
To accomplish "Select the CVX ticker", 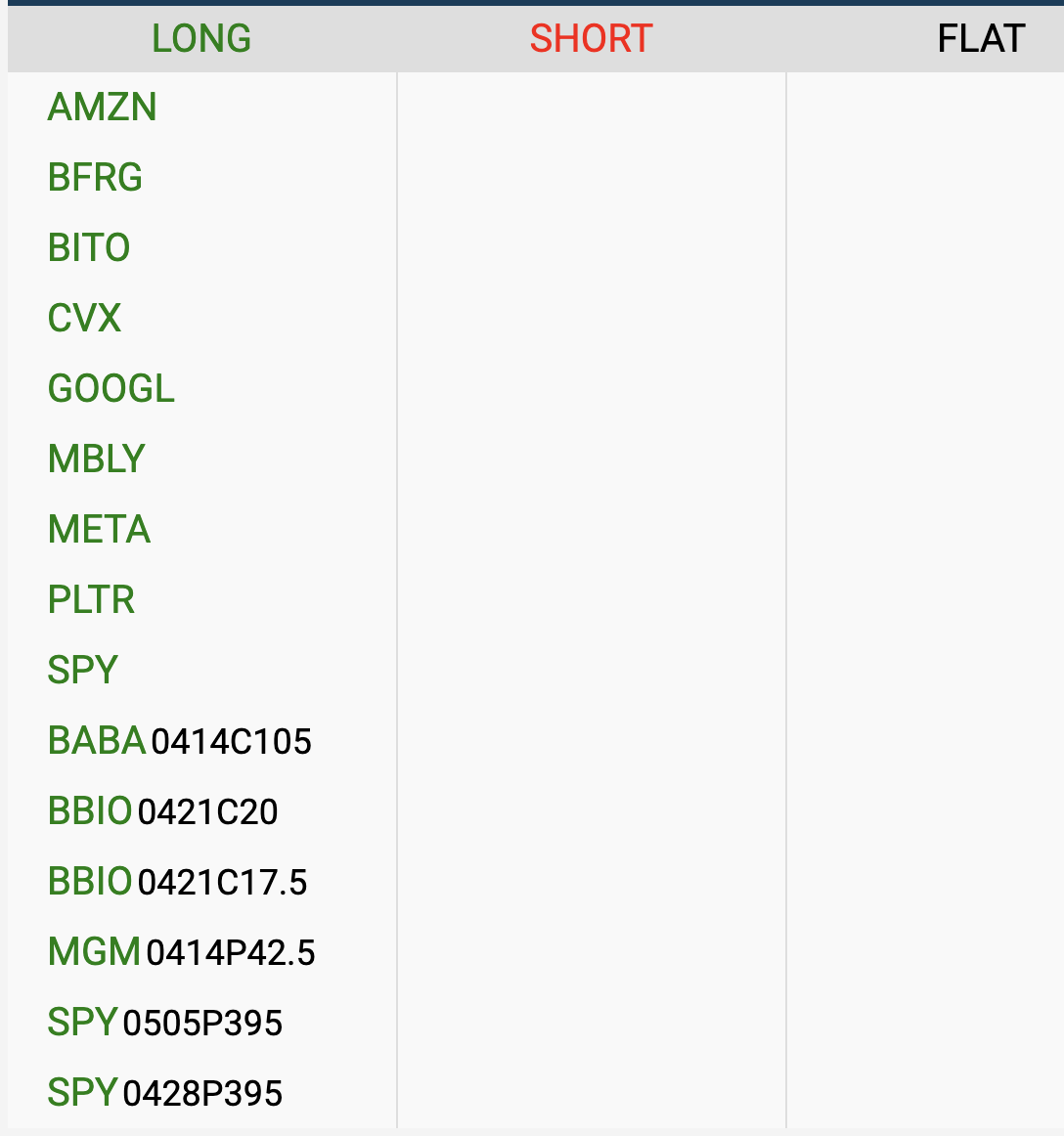I will [x=85, y=319].
